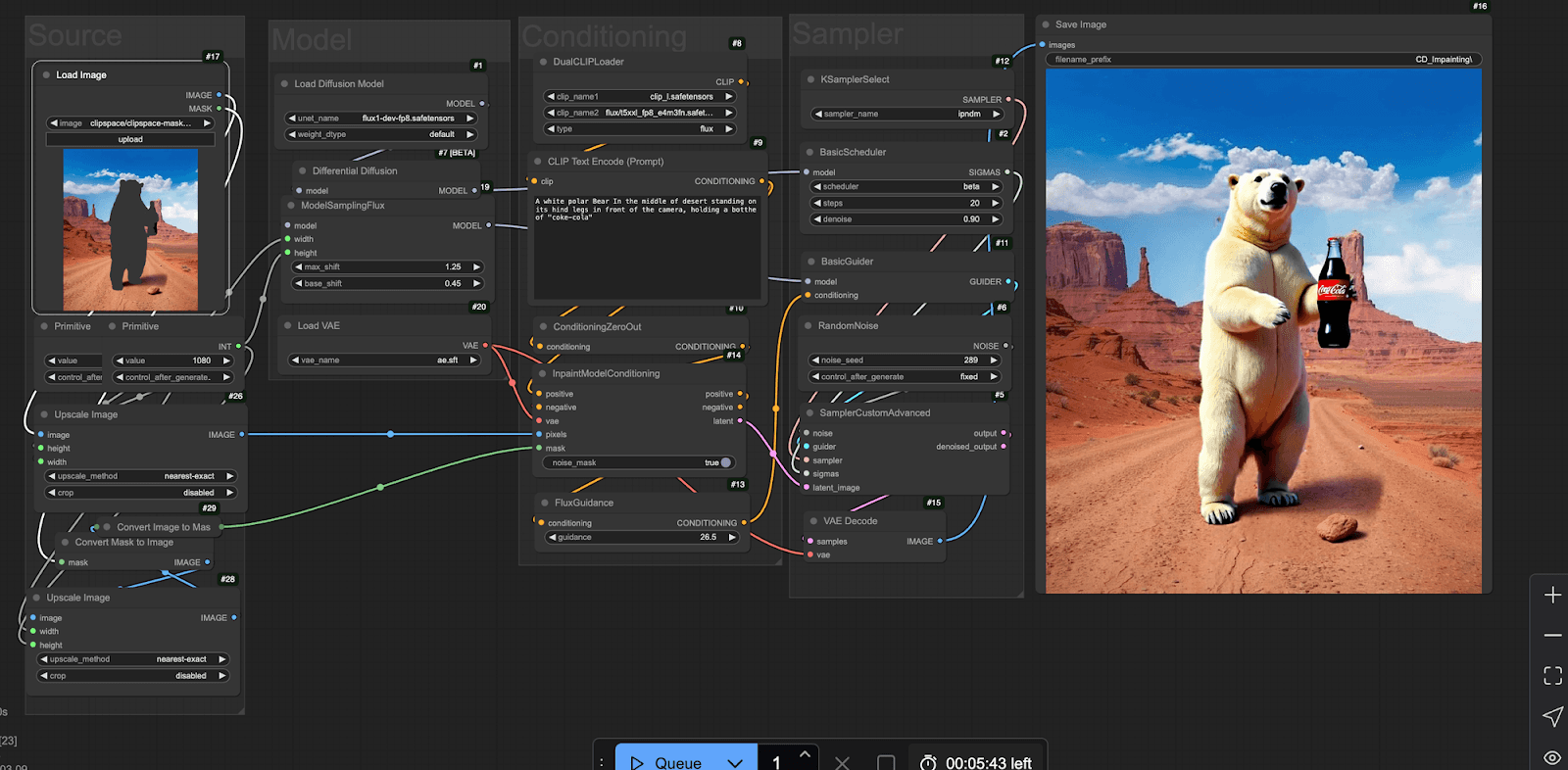Collapse the Load Image node via its dot
The width and height of the screenshot is (1568, 770).
46,74
